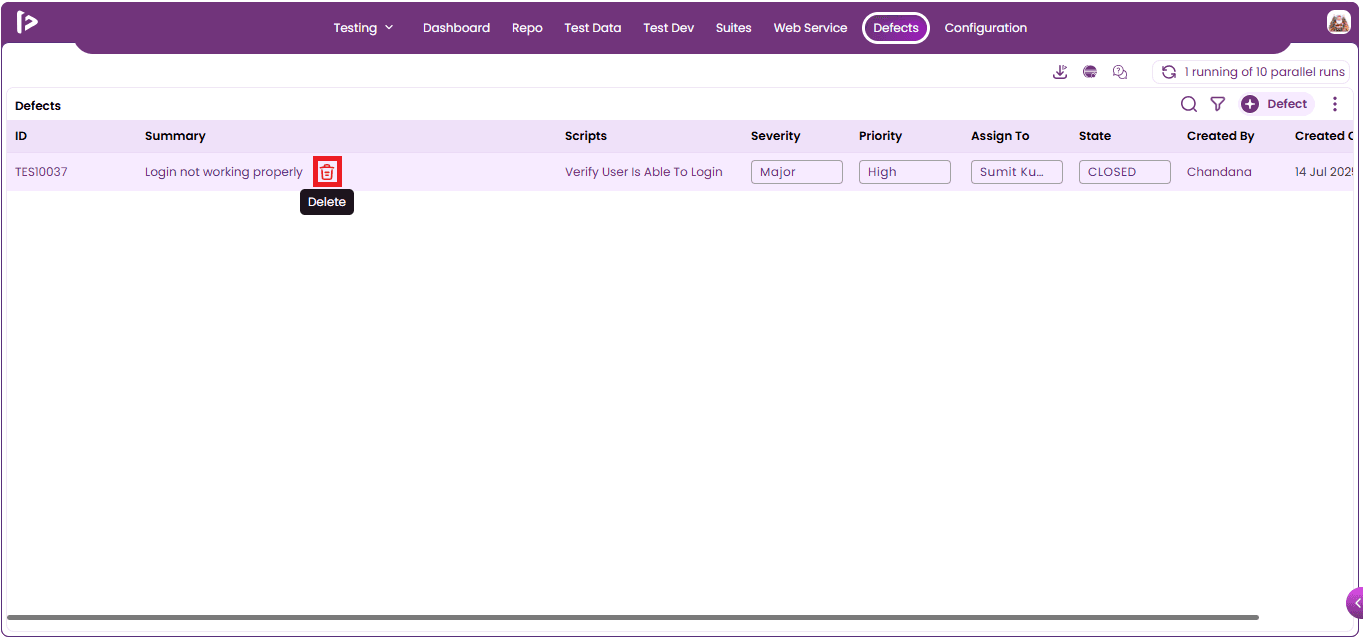This screenshot has height=638, width=1363.
Task: Click the Priority column header
Action: pos(880,136)
